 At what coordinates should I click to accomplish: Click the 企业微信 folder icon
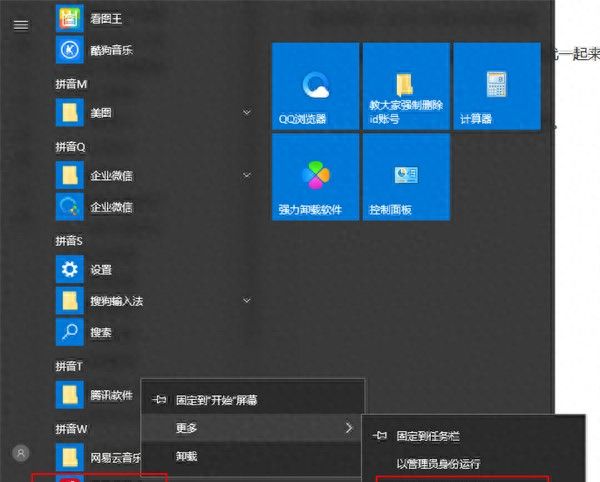pyautogui.click(x=70, y=175)
